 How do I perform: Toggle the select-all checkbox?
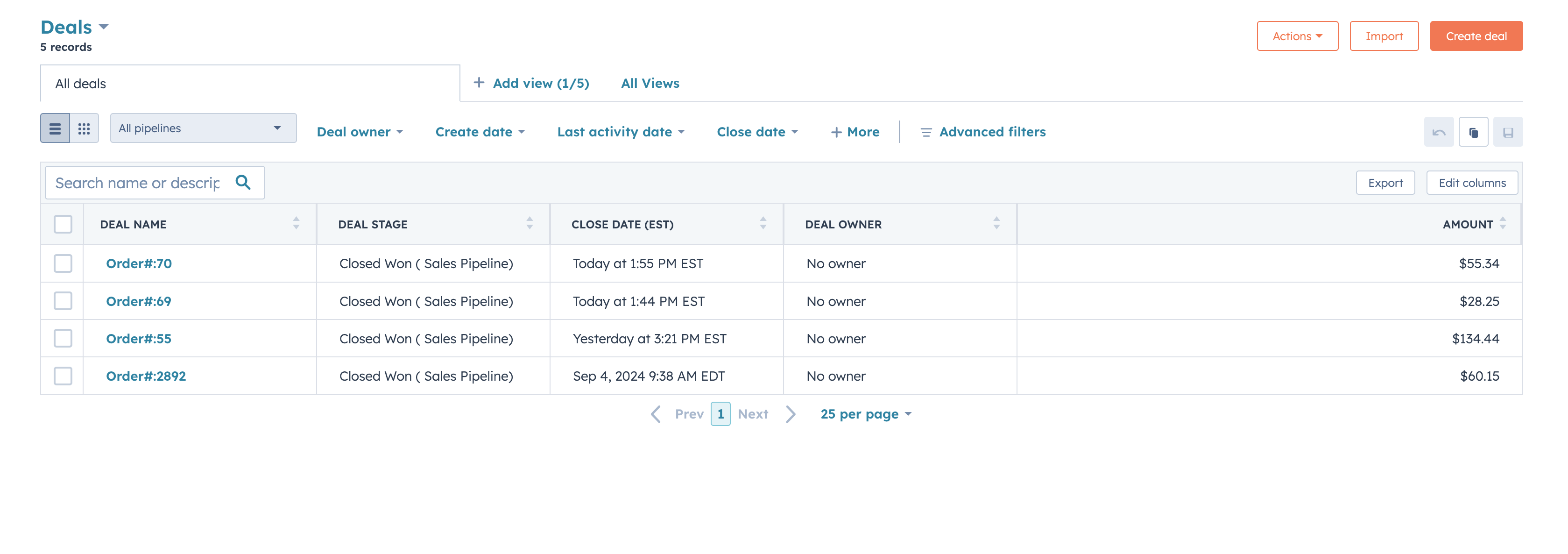point(63,225)
